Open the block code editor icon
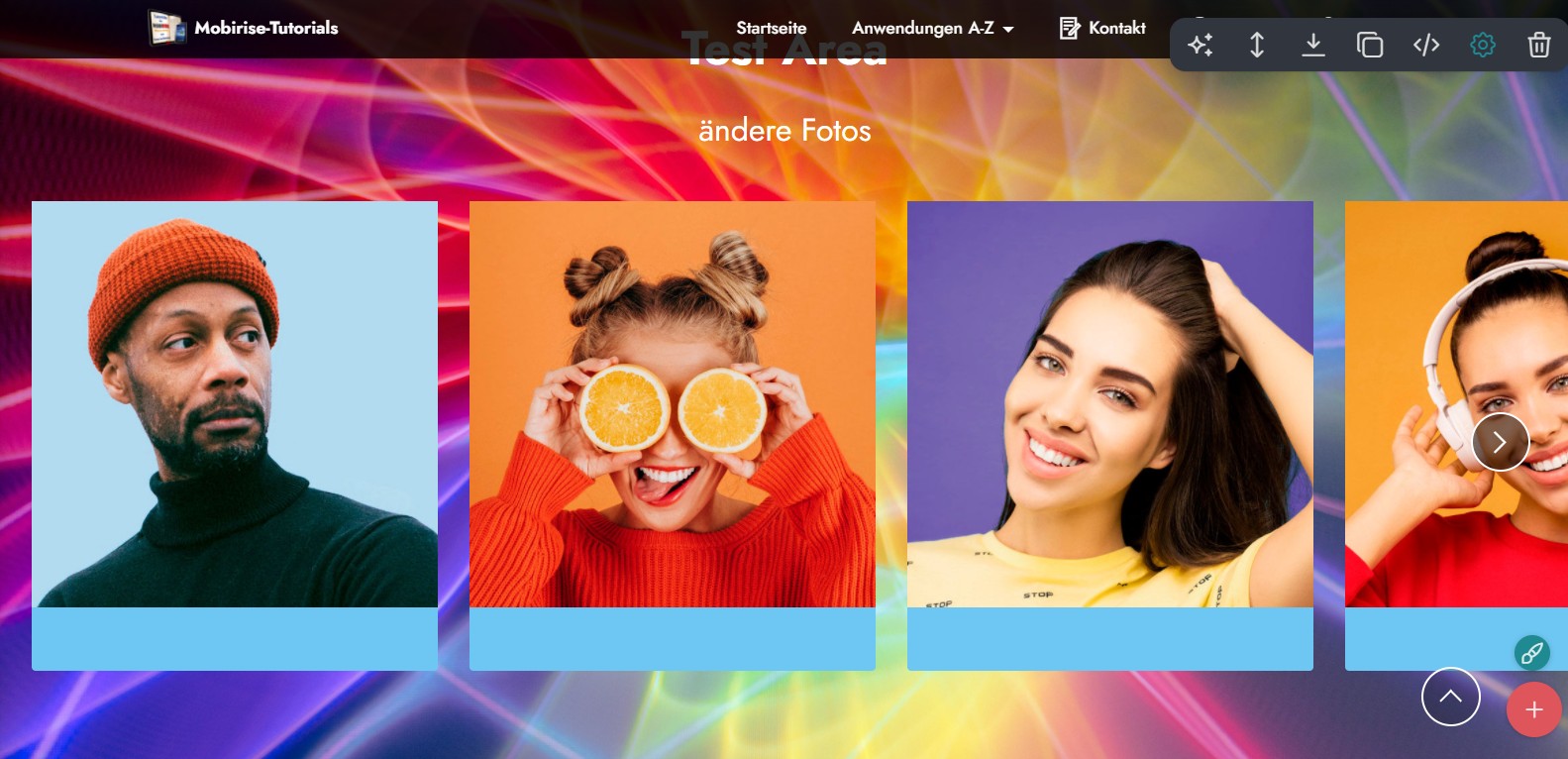 point(1426,45)
